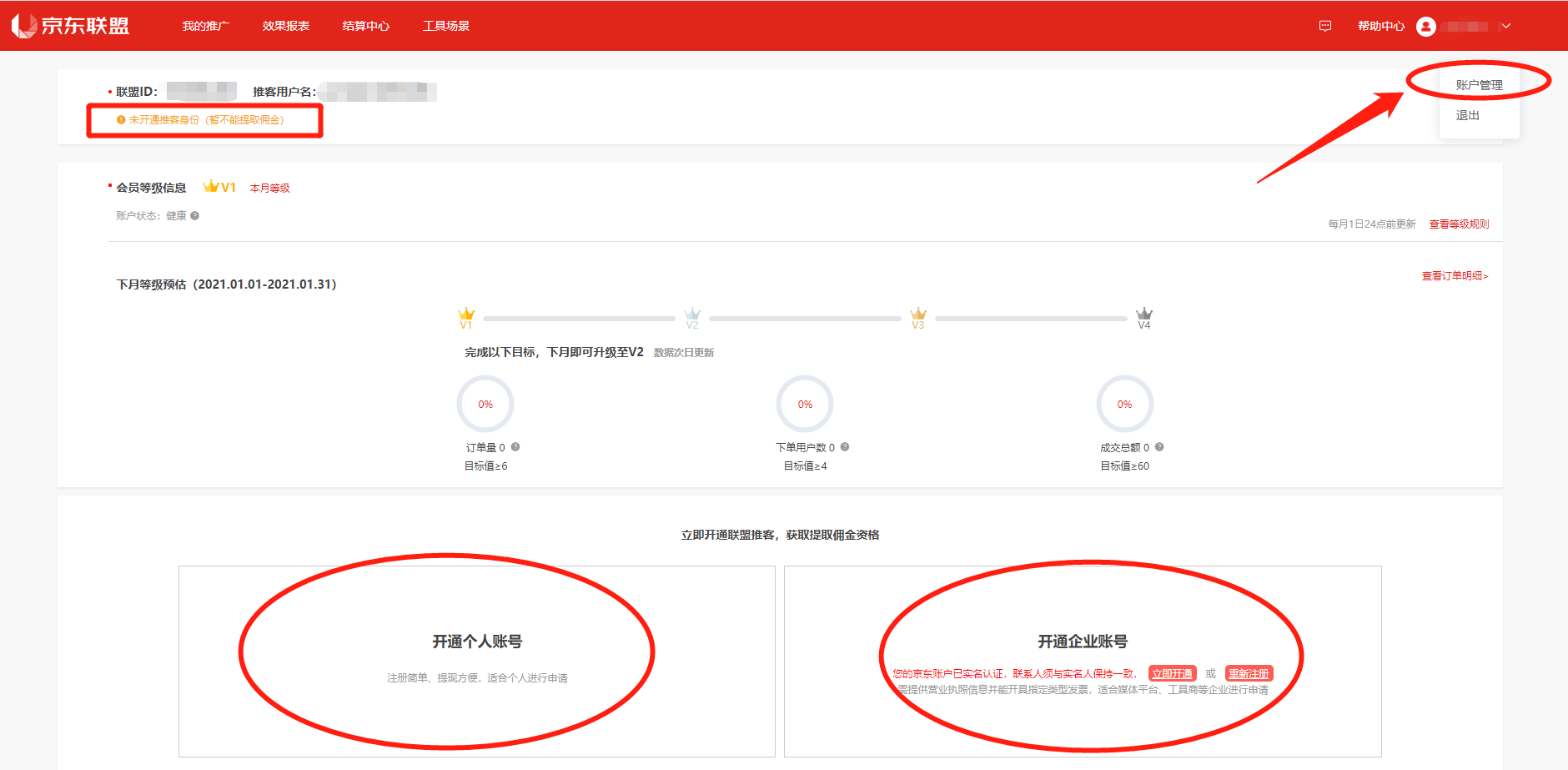Click progress bar between V3 and V4

click(x=1031, y=319)
